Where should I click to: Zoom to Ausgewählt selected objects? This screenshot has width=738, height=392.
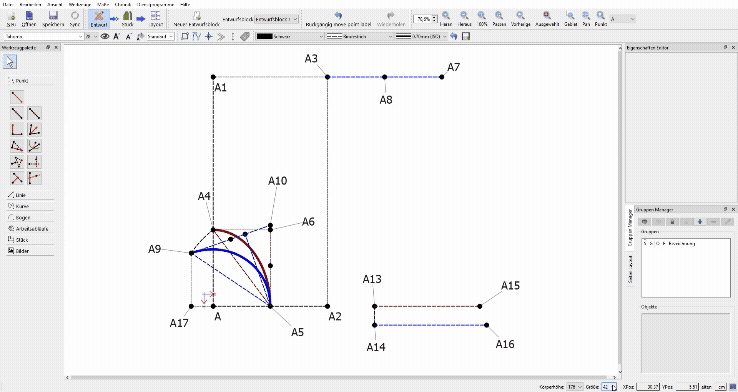click(547, 18)
